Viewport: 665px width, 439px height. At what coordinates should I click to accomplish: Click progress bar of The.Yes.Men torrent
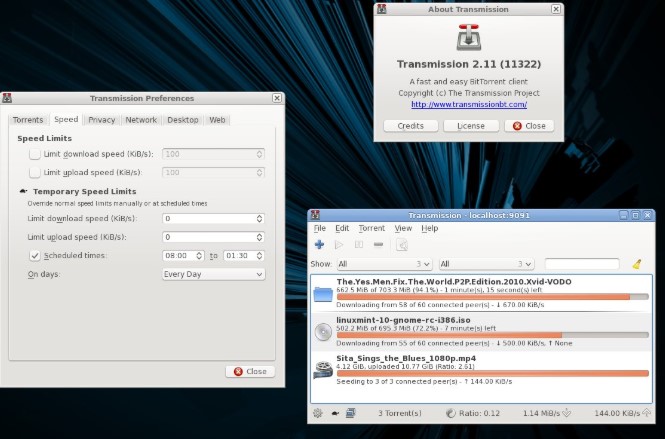coord(492,297)
